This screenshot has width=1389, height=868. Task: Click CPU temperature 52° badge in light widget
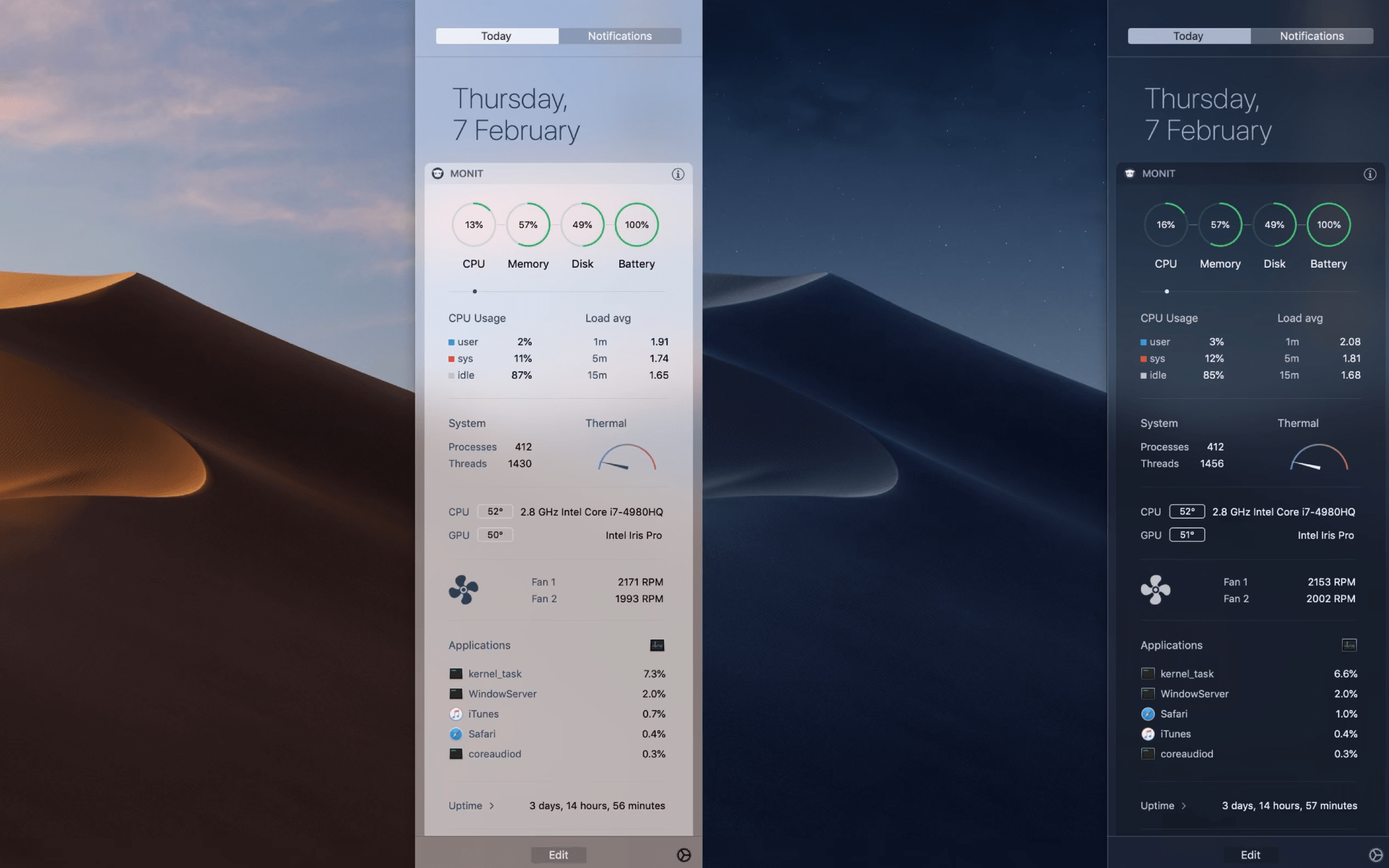click(x=495, y=511)
